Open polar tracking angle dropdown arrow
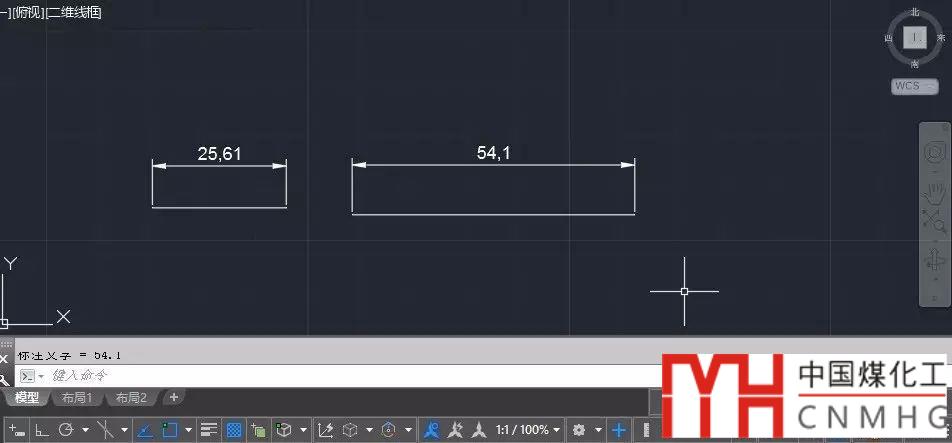 coord(86,430)
